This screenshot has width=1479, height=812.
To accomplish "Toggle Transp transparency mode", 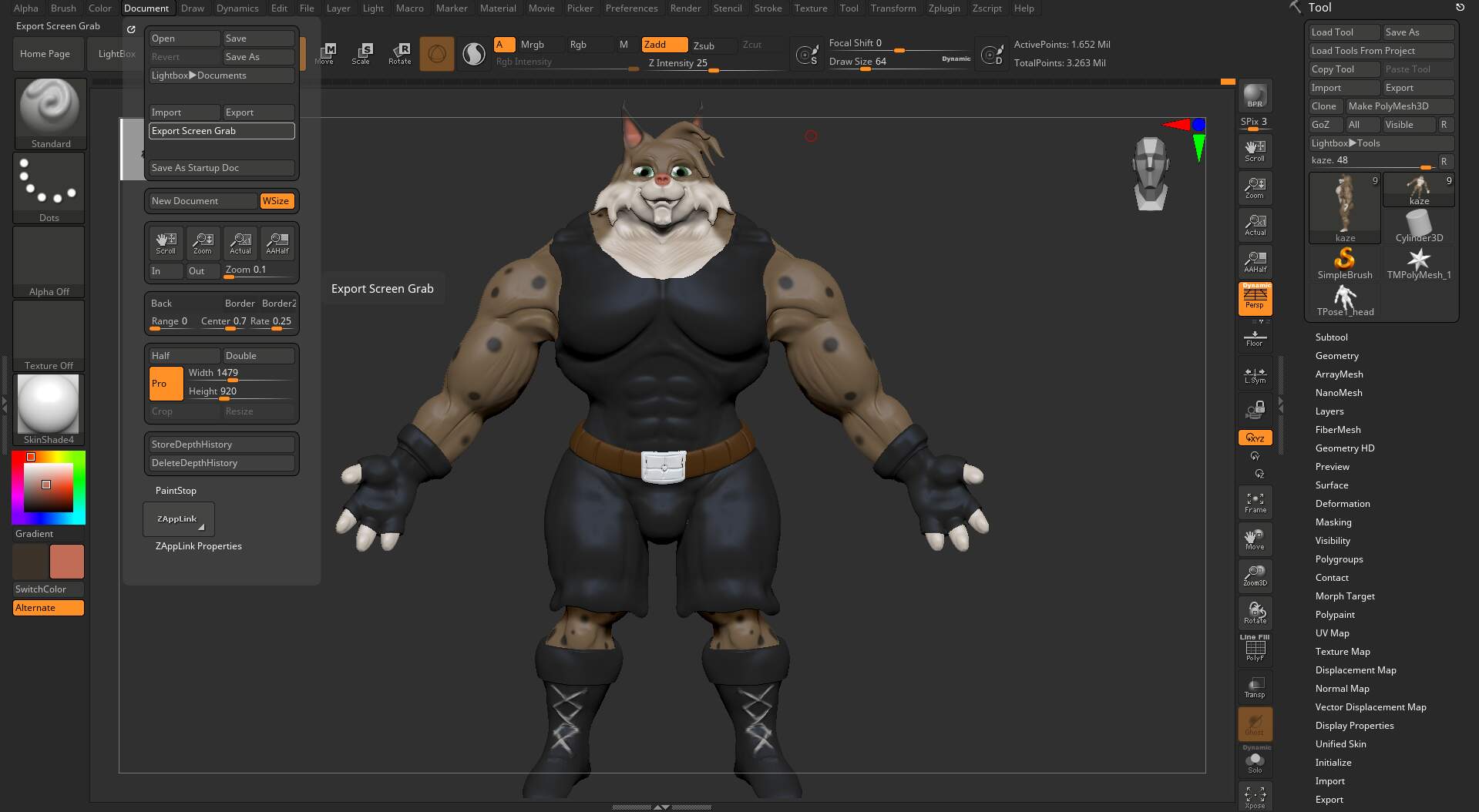I will coord(1255,687).
